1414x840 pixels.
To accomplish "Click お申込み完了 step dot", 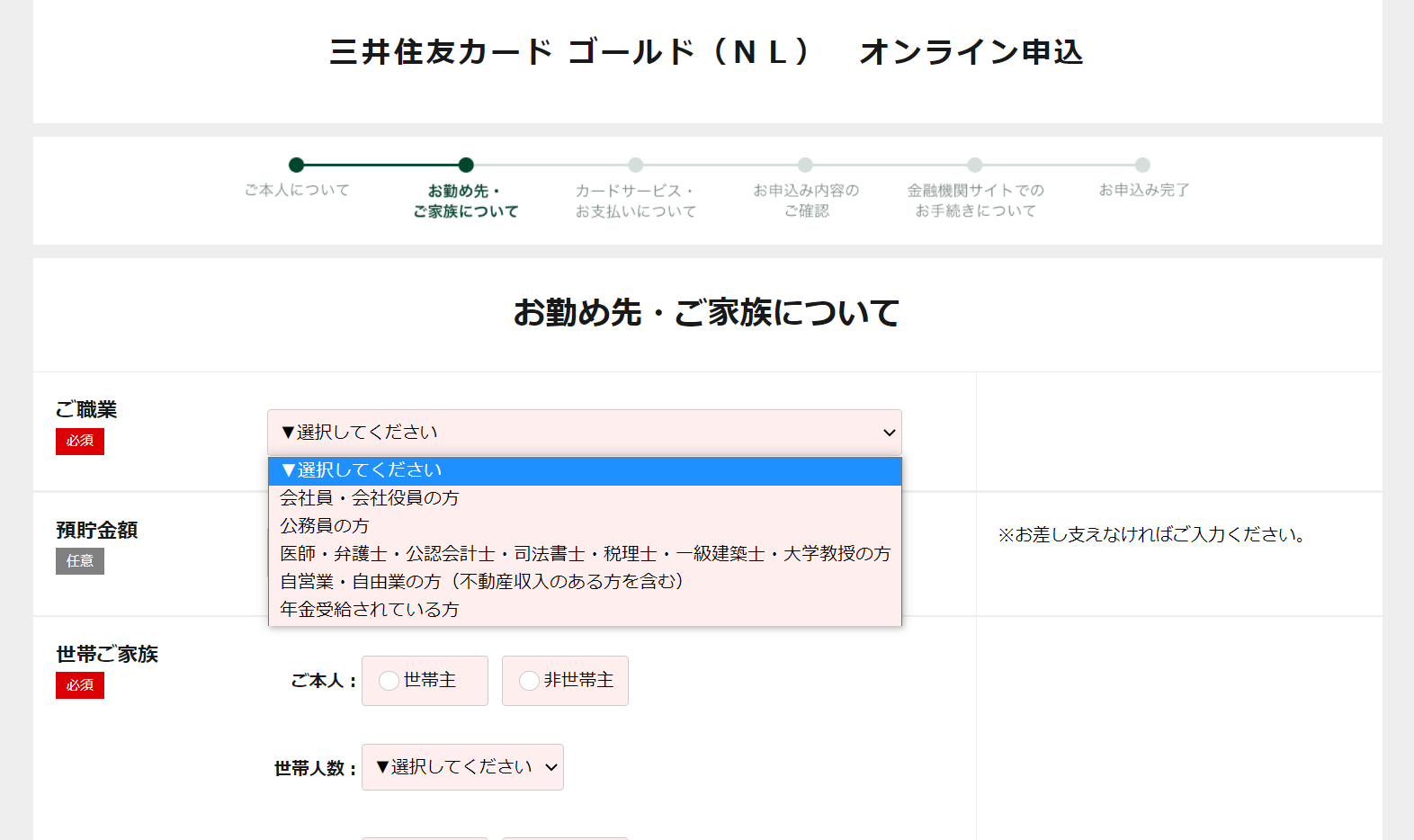I will coord(1143,165).
